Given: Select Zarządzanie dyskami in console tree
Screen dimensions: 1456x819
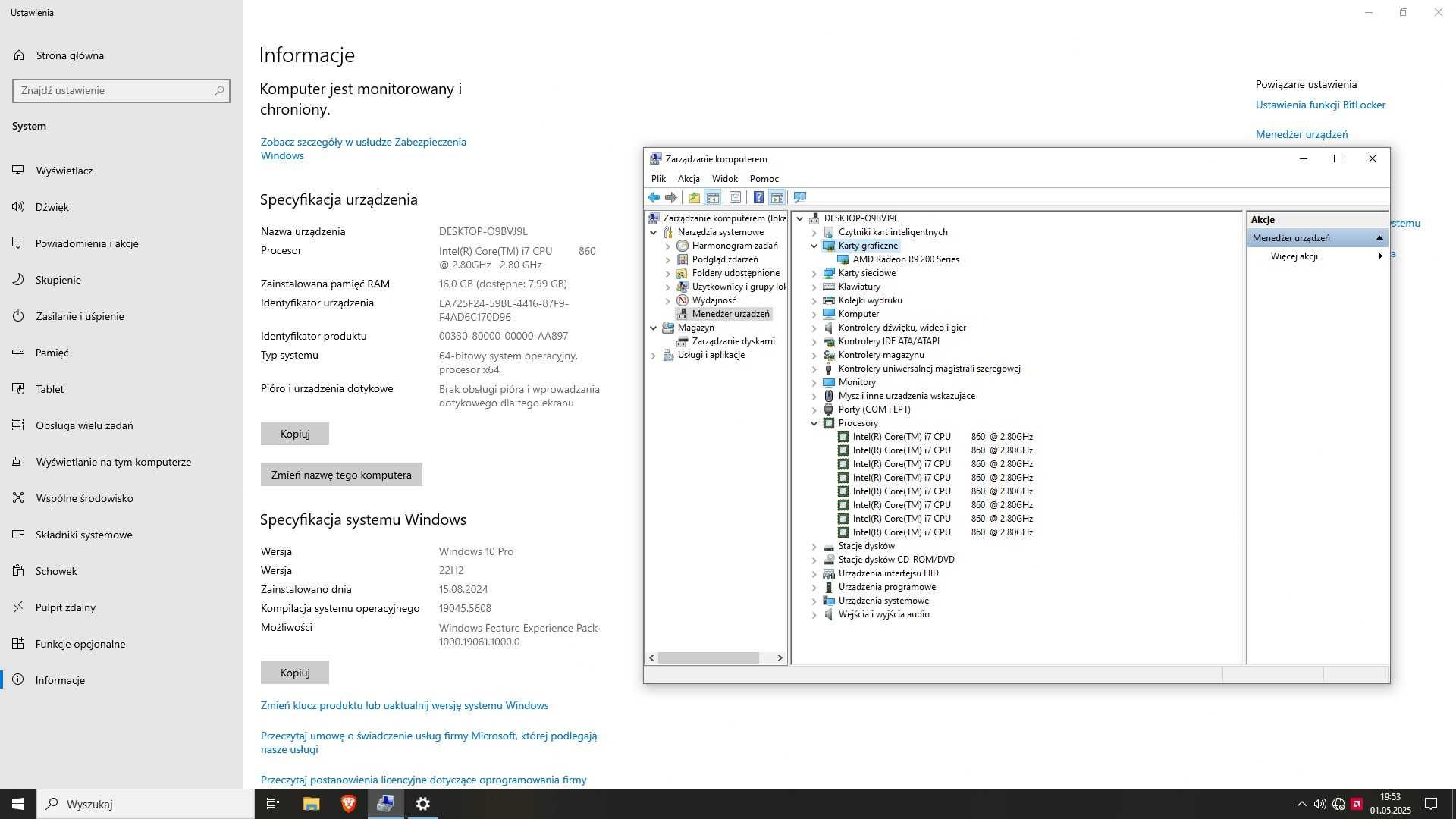Looking at the screenshot, I should tap(733, 341).
